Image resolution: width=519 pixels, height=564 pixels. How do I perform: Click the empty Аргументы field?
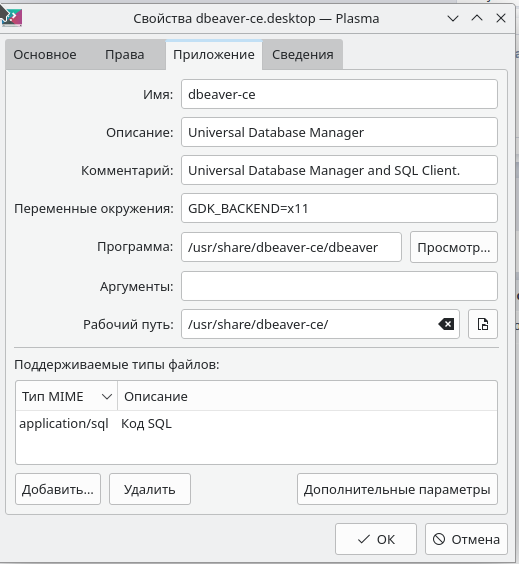[x=339, y=286]
